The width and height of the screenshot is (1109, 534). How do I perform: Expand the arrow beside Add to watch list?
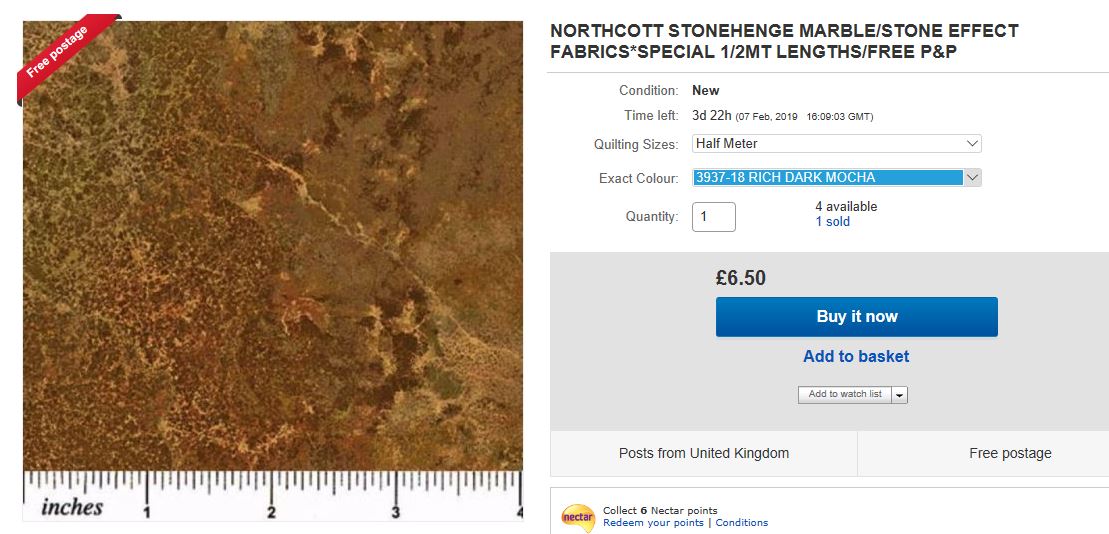click(900, 395)
